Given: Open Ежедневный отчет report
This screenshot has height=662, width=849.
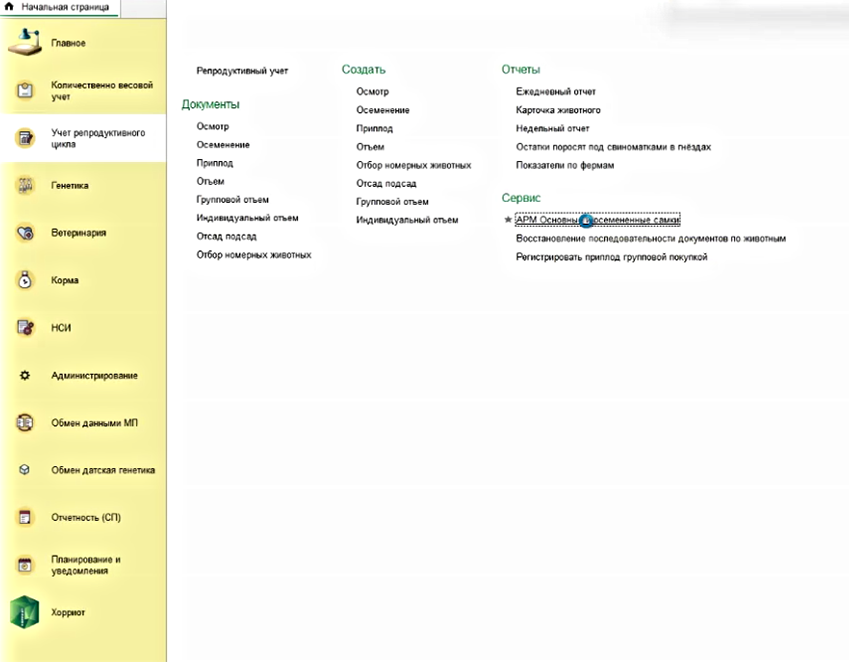Looking at the screenshot, I should [x=555, y=91].
